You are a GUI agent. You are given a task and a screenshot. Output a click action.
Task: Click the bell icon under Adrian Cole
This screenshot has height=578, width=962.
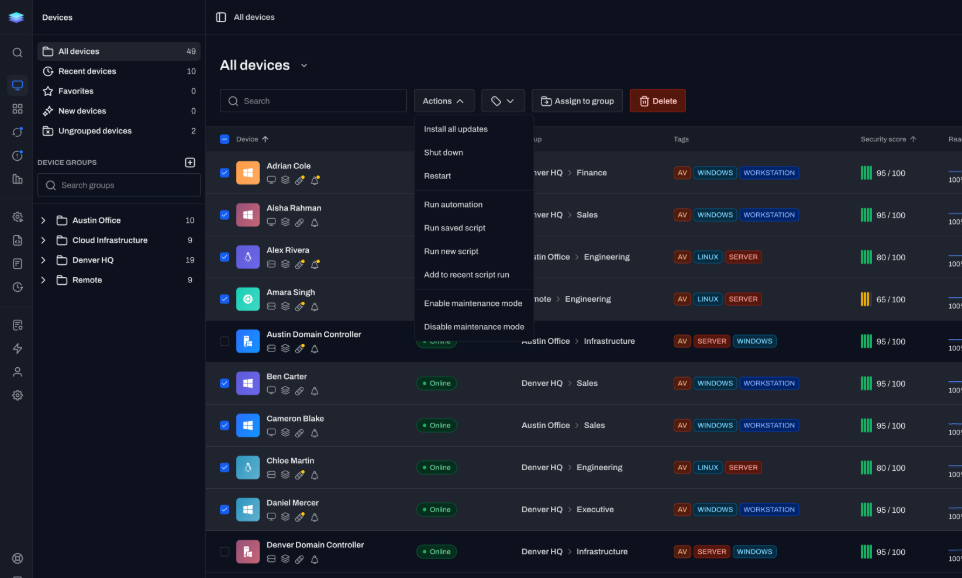315,180
